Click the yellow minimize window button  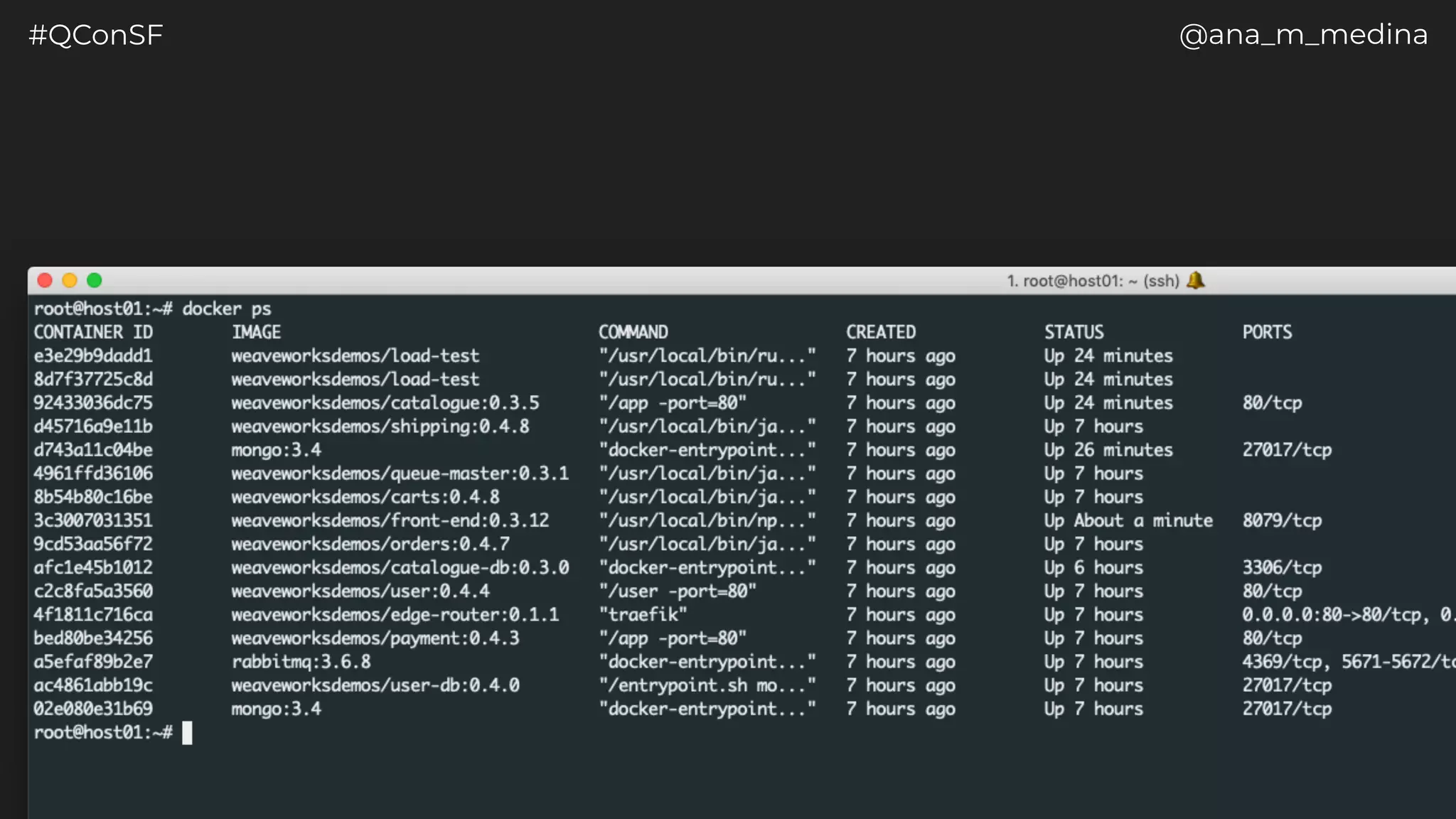point(70,280)
